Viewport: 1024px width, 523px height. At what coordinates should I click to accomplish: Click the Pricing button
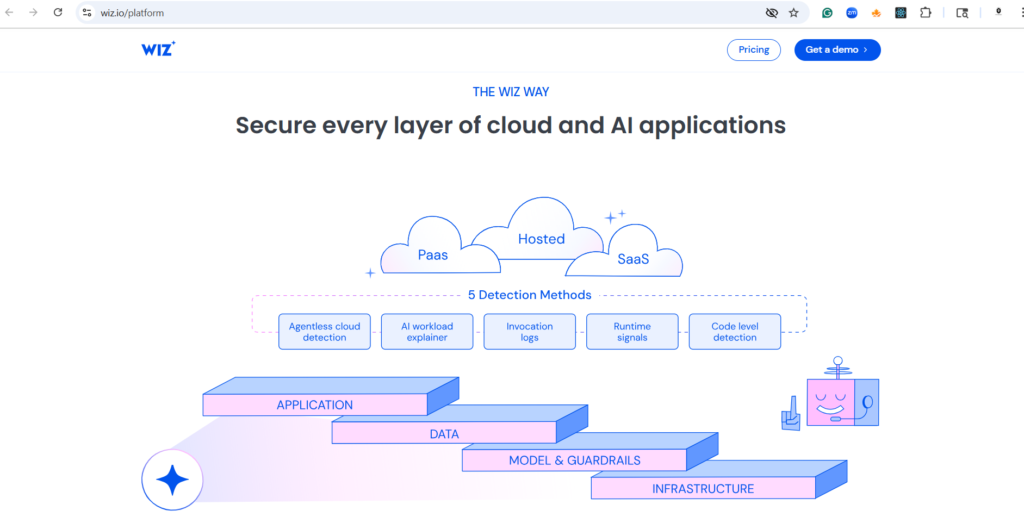click(x=754, y=50)
